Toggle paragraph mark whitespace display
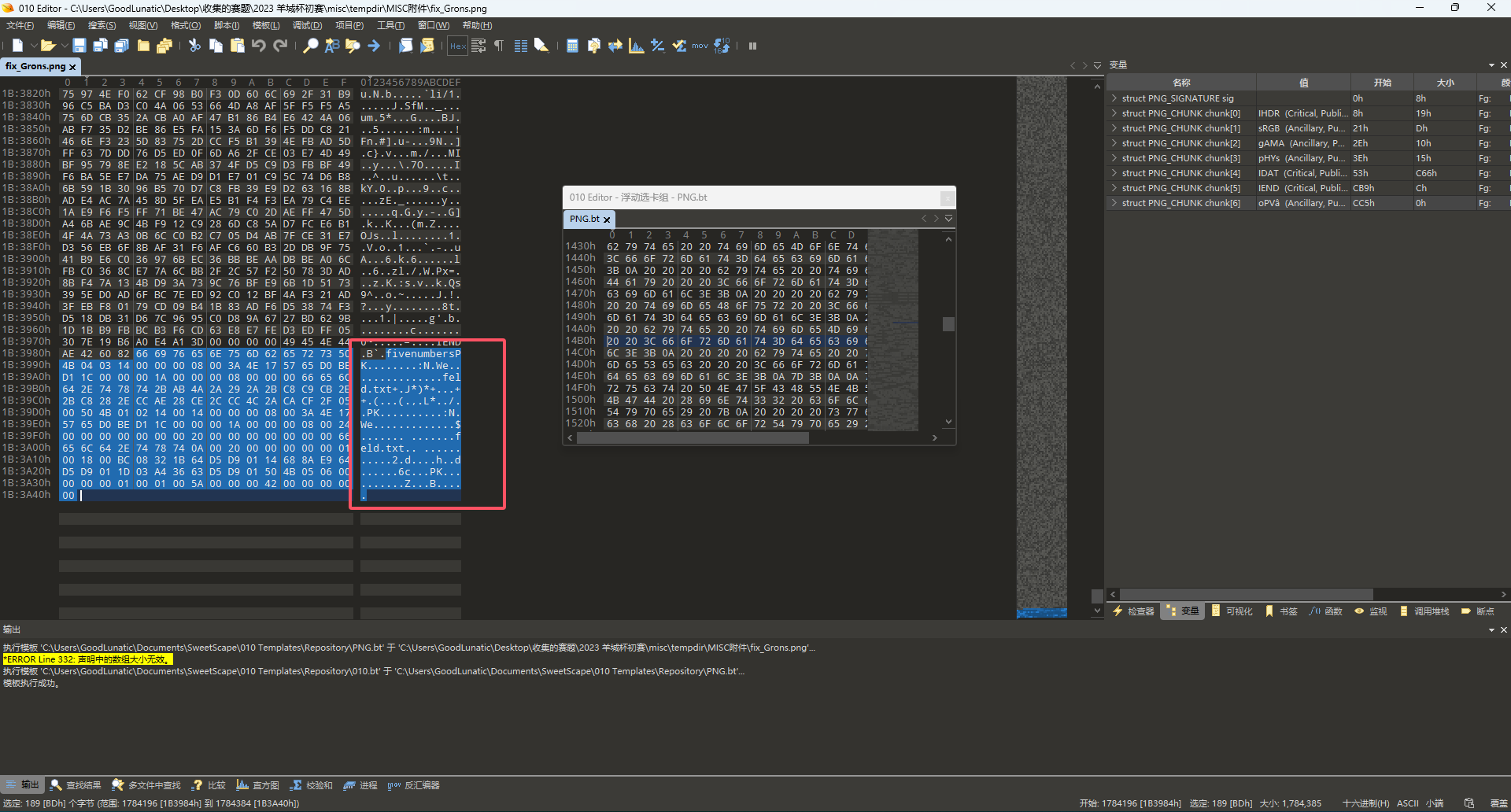 pyautogui.click(x=499, y=46)
